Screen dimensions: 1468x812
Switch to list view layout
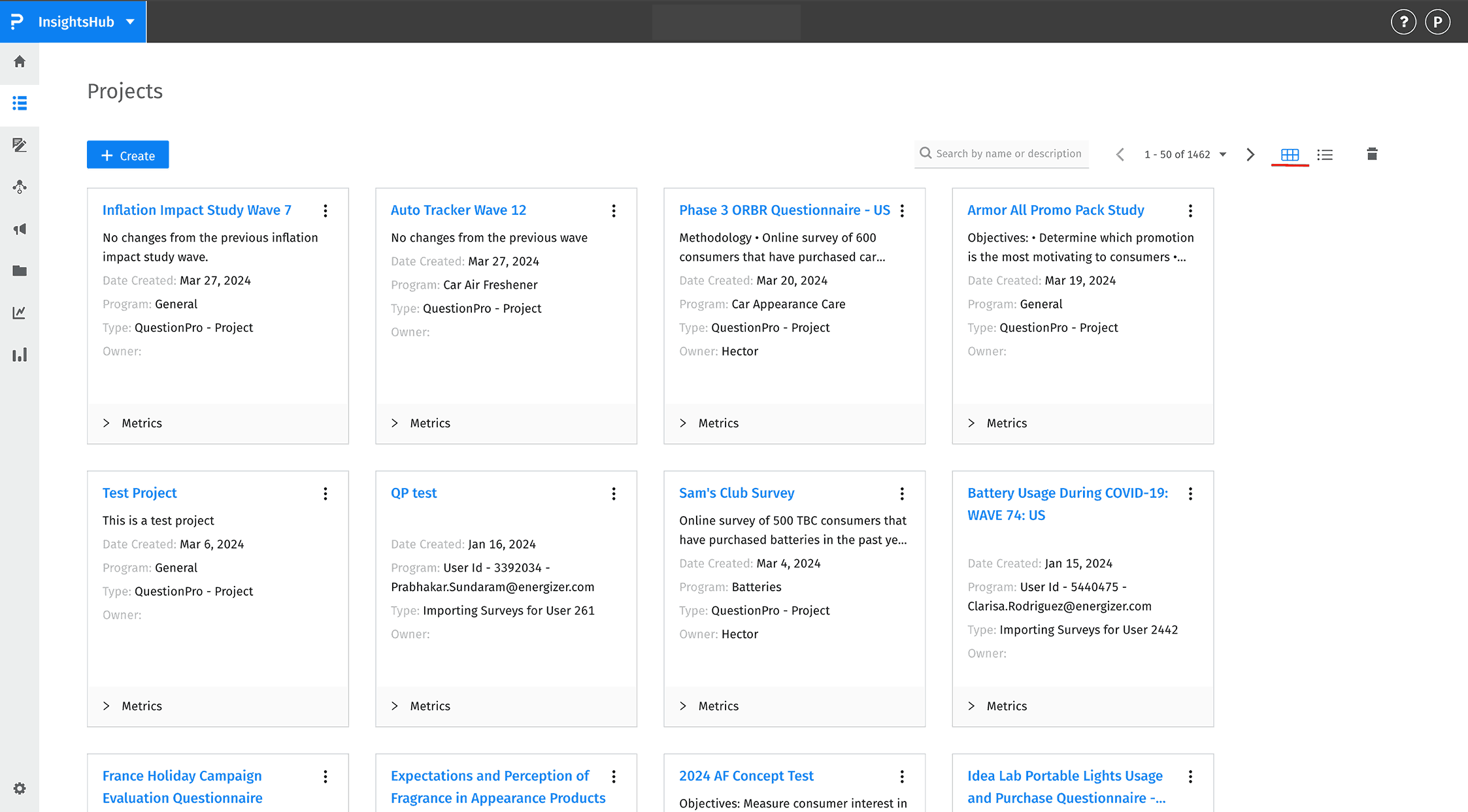click(1325, 155)
